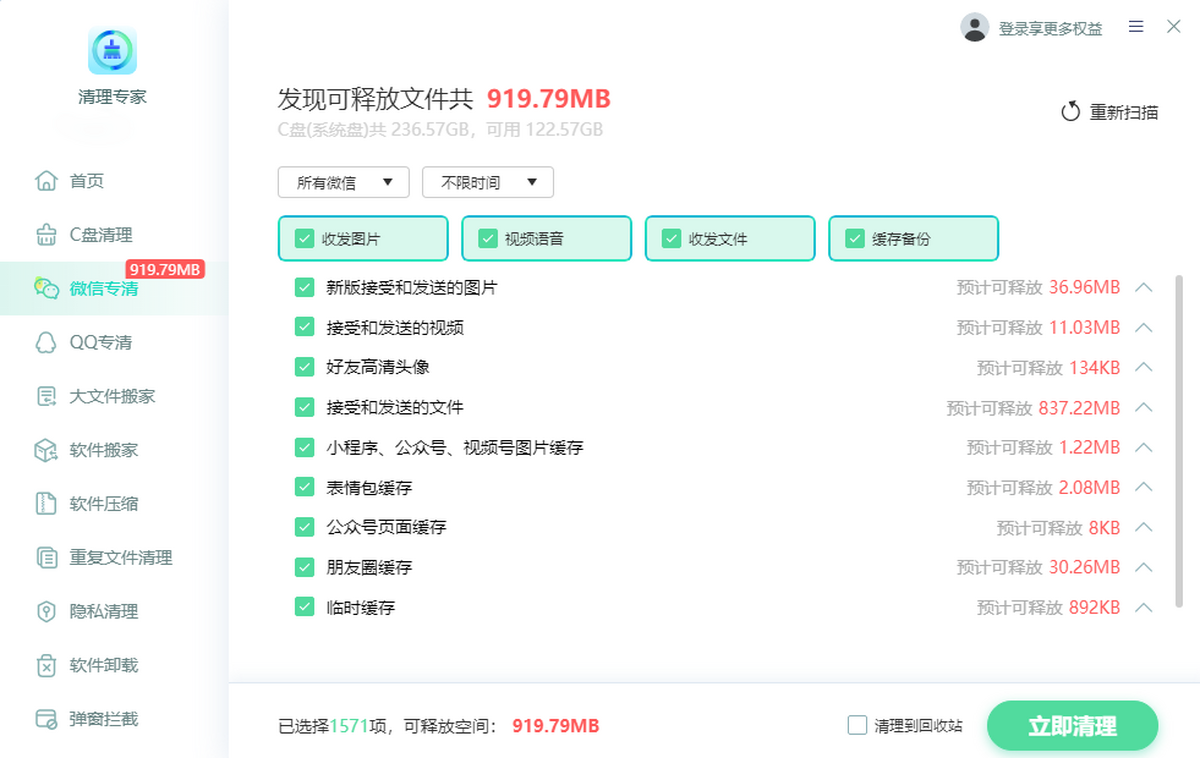Click the 重新扫描 refresh icon
This screenshot has width=1200, height=758.
tap(1071, 112)
